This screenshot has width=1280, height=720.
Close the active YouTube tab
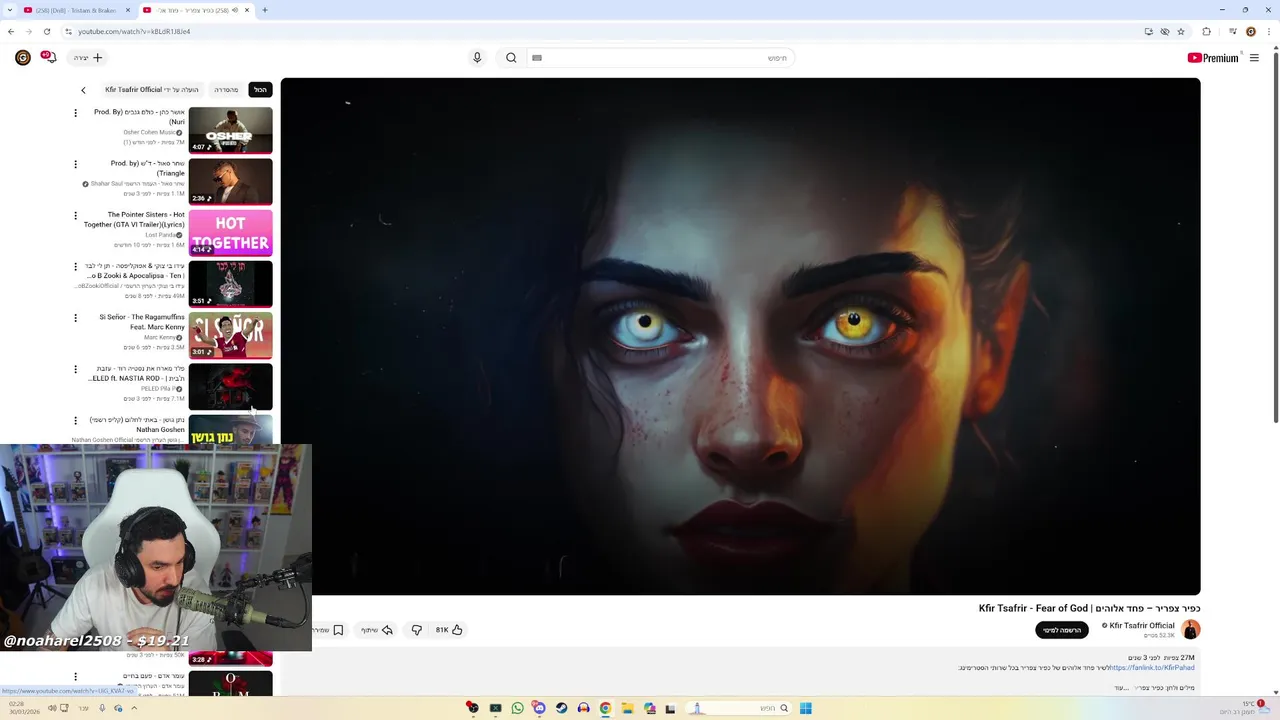247,10
